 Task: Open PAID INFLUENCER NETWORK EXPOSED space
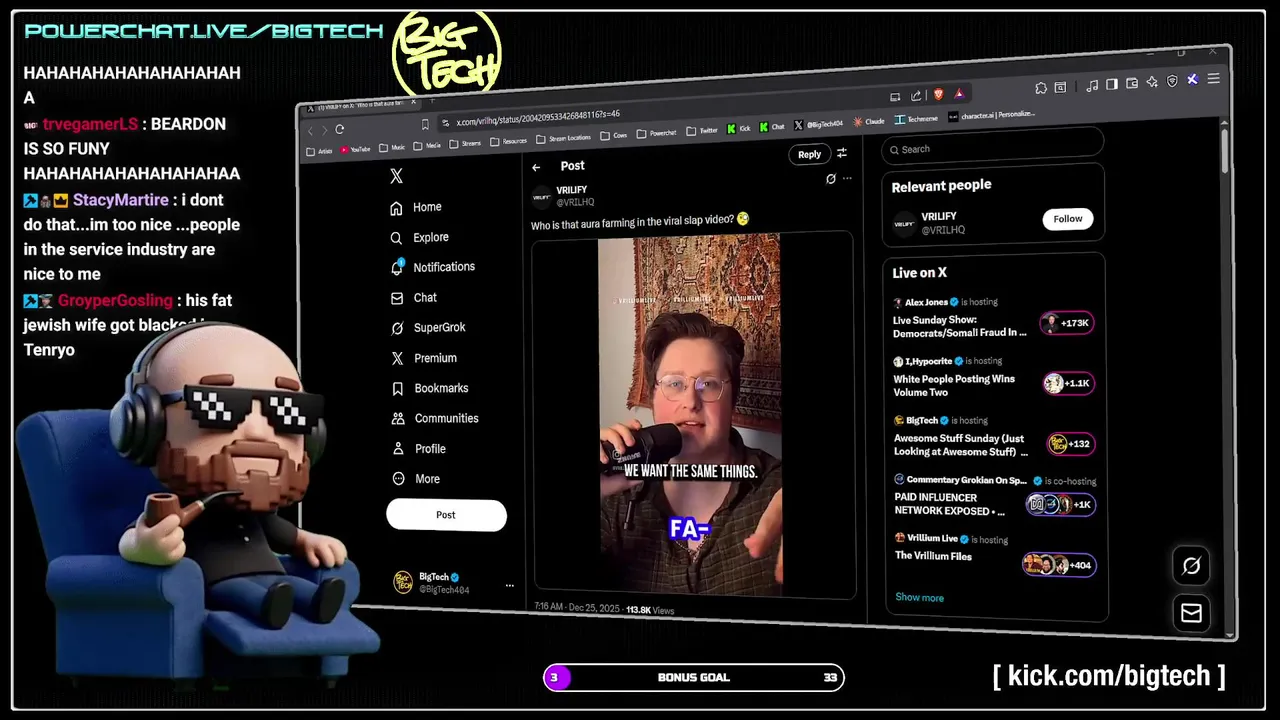pos(949,504)
